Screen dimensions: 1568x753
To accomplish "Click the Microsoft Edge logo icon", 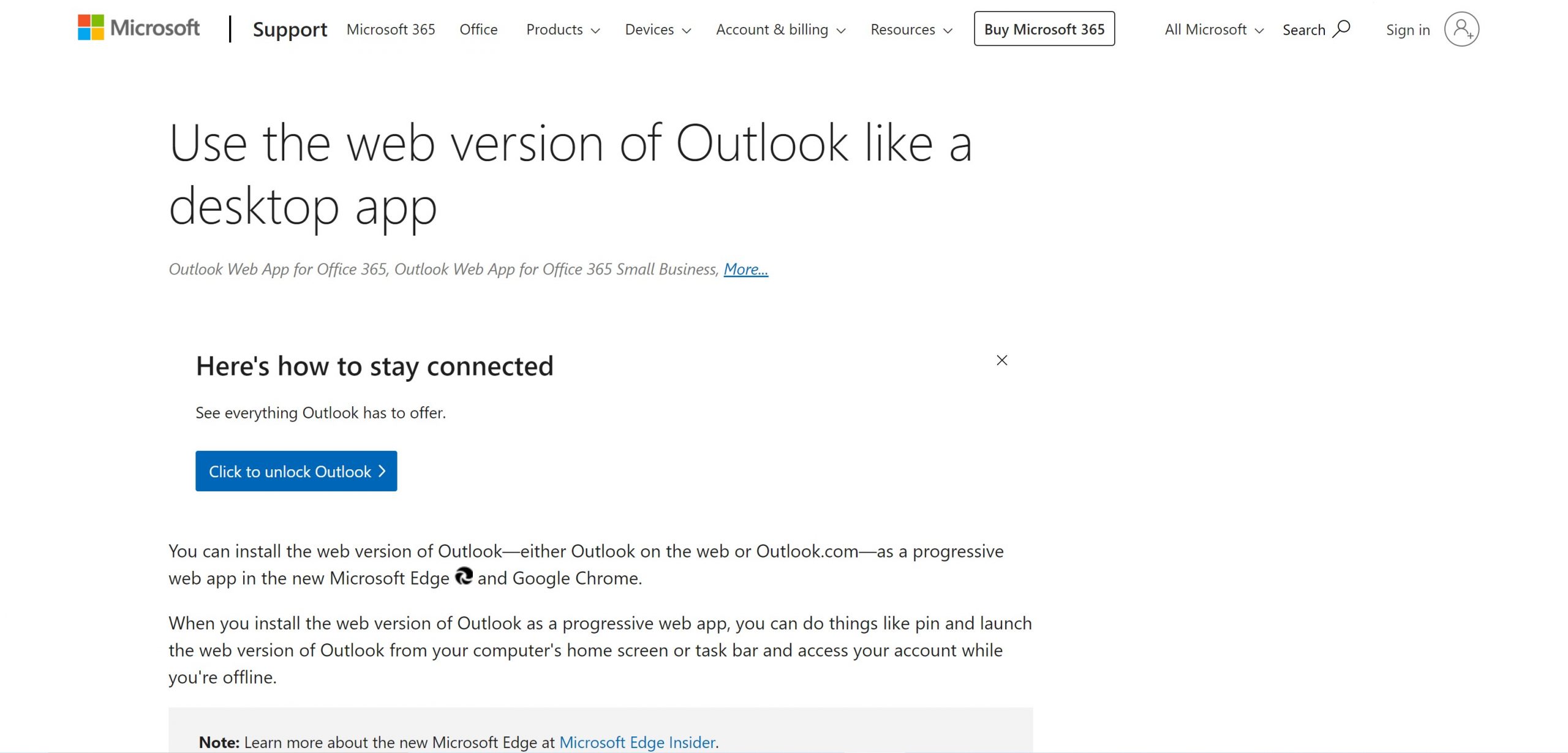I will click(464, 577).
